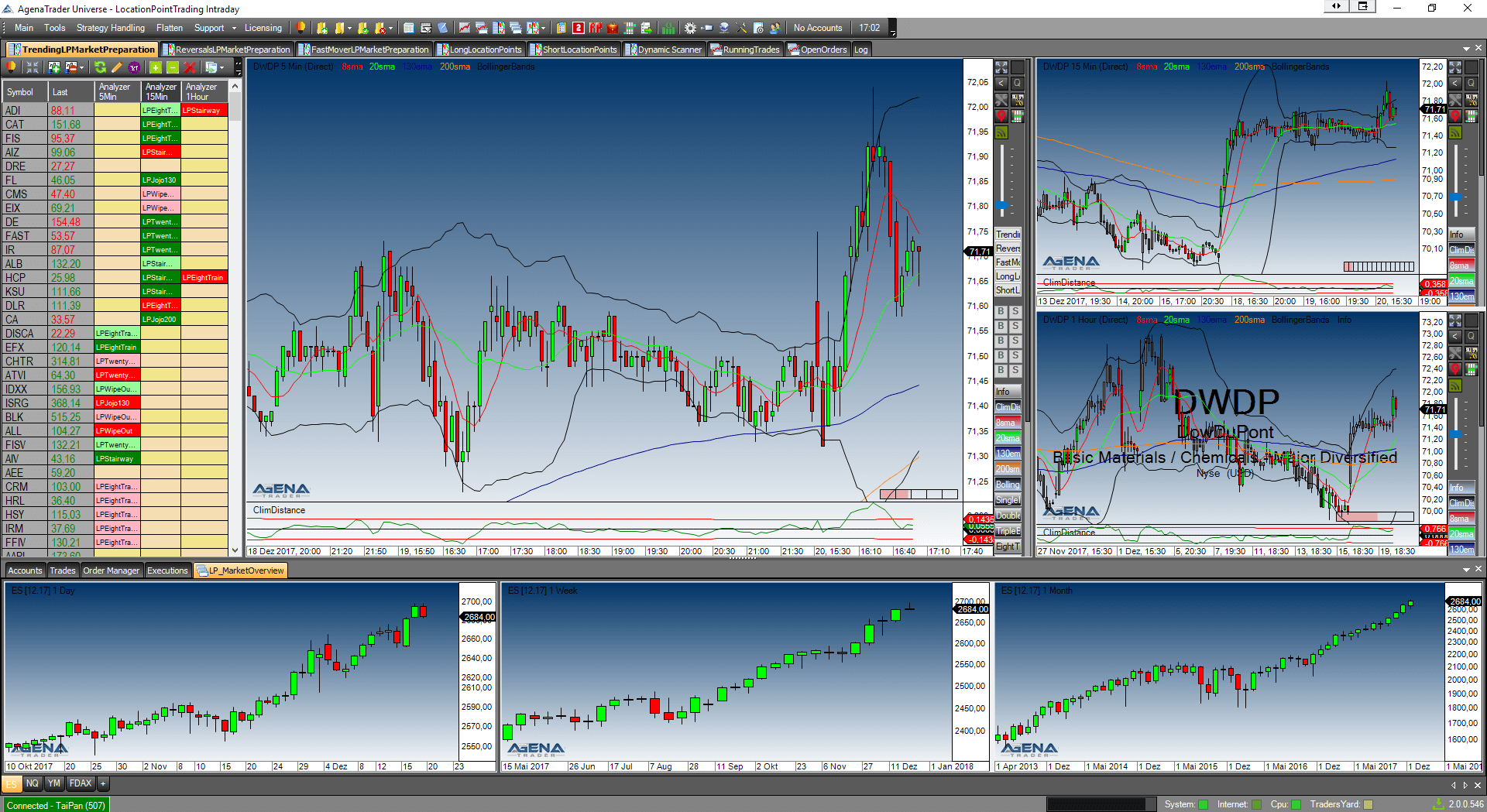Click the percent icon in 5 Min chart sidebar

(1018, 100)
